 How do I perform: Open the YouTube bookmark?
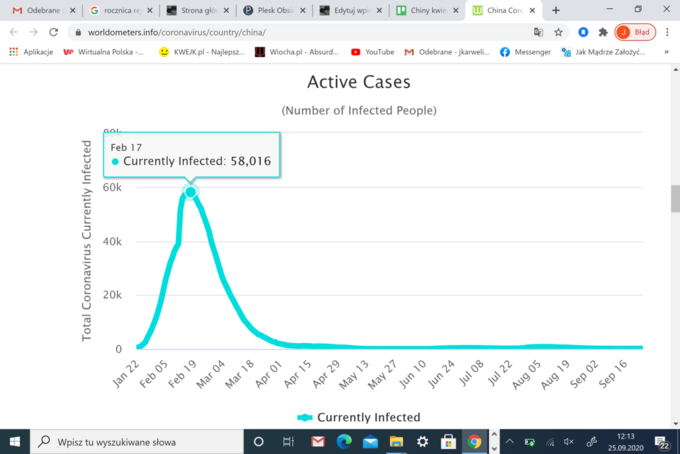(370, 51)
